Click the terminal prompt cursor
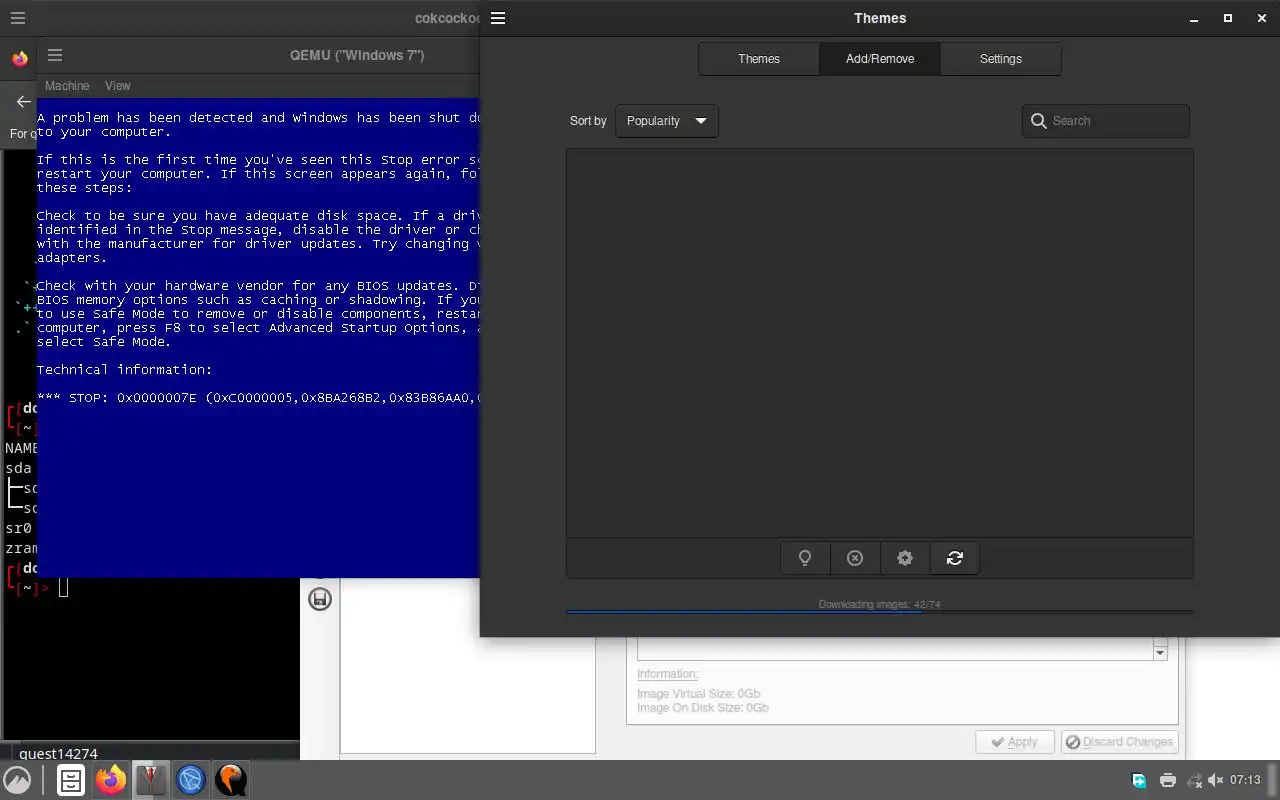1280x800 pixels. pyautogui.click(x=64, y=587)
